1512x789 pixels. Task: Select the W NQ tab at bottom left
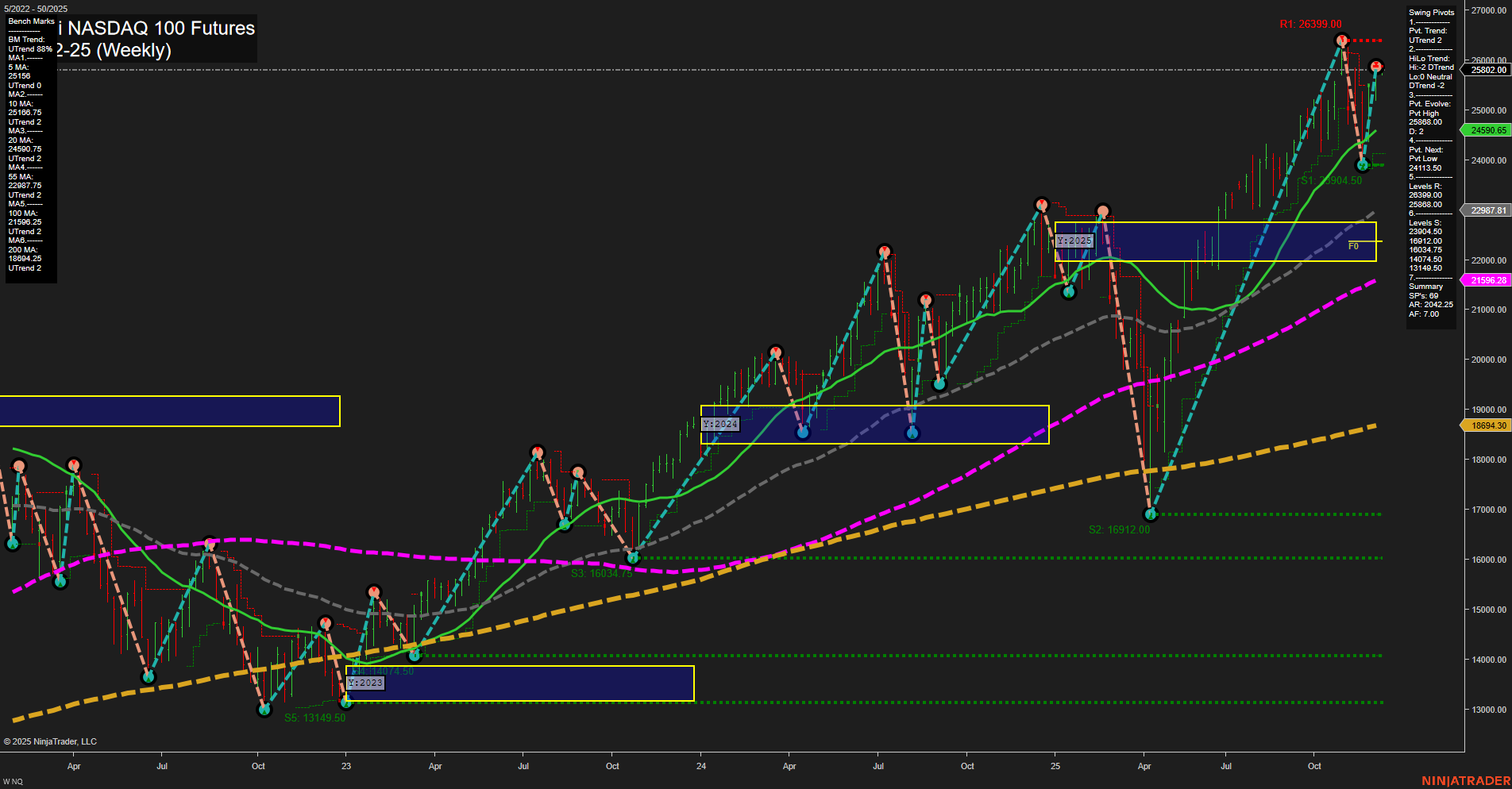[11, 780]
